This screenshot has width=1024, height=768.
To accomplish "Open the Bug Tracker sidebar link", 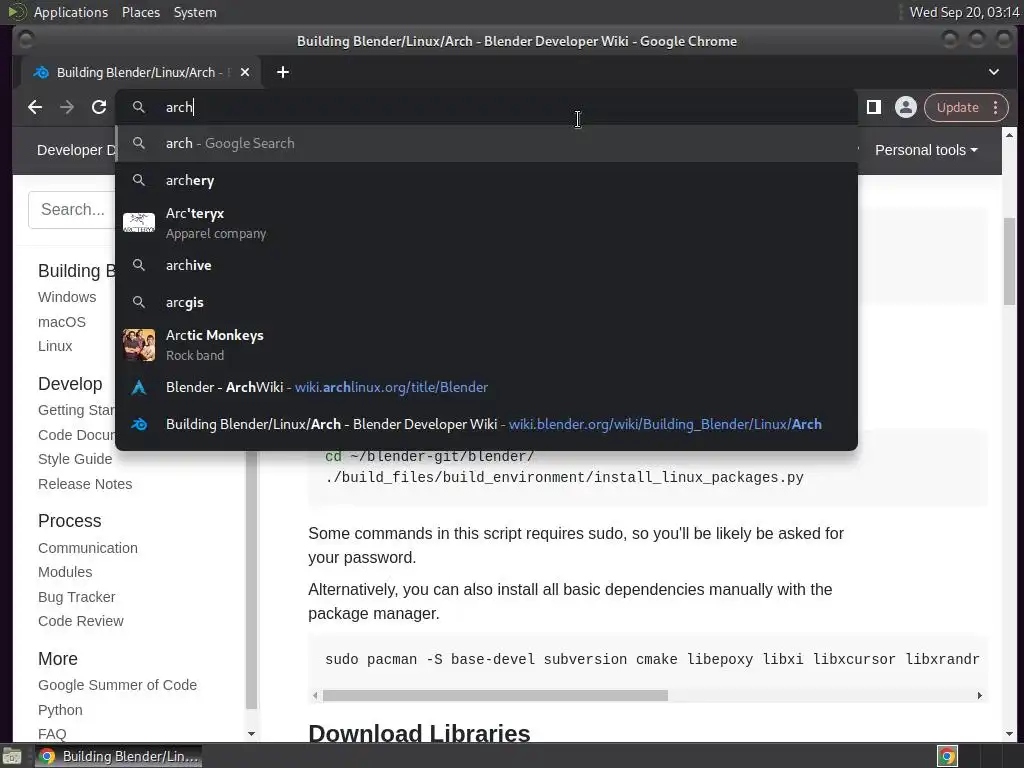I will 76,597.
